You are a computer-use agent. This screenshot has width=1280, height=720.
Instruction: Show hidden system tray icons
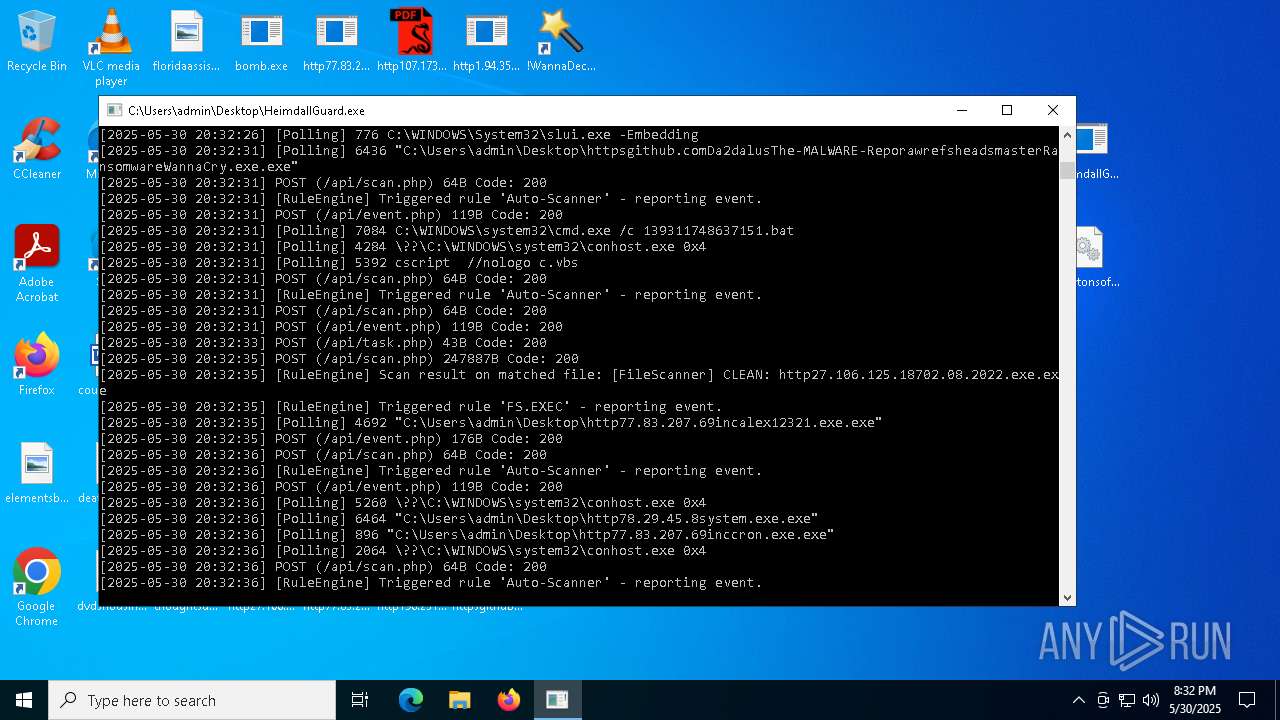pos(1078,700)
